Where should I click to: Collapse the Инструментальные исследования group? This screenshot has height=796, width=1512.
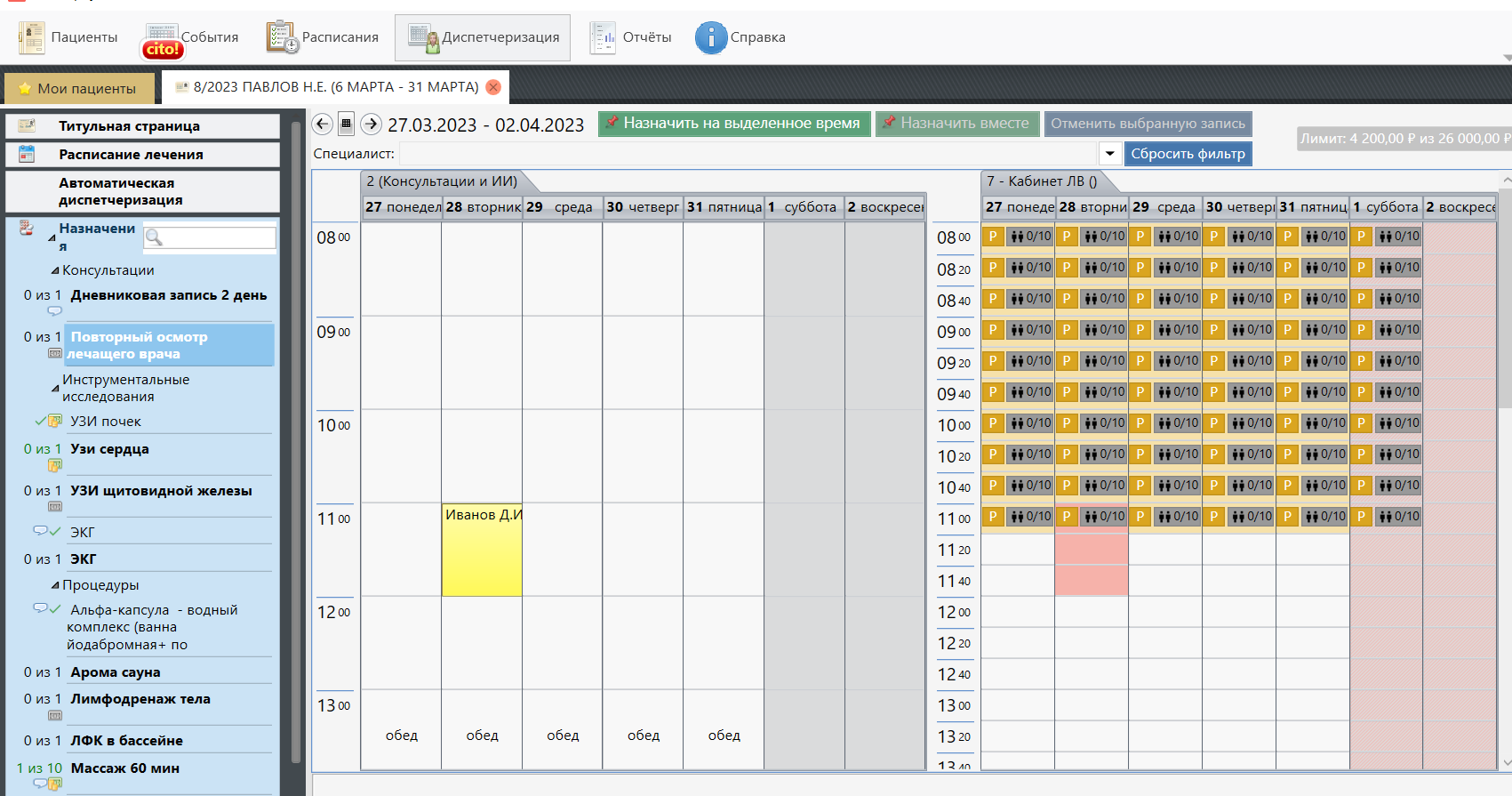[x=55, y=388]
